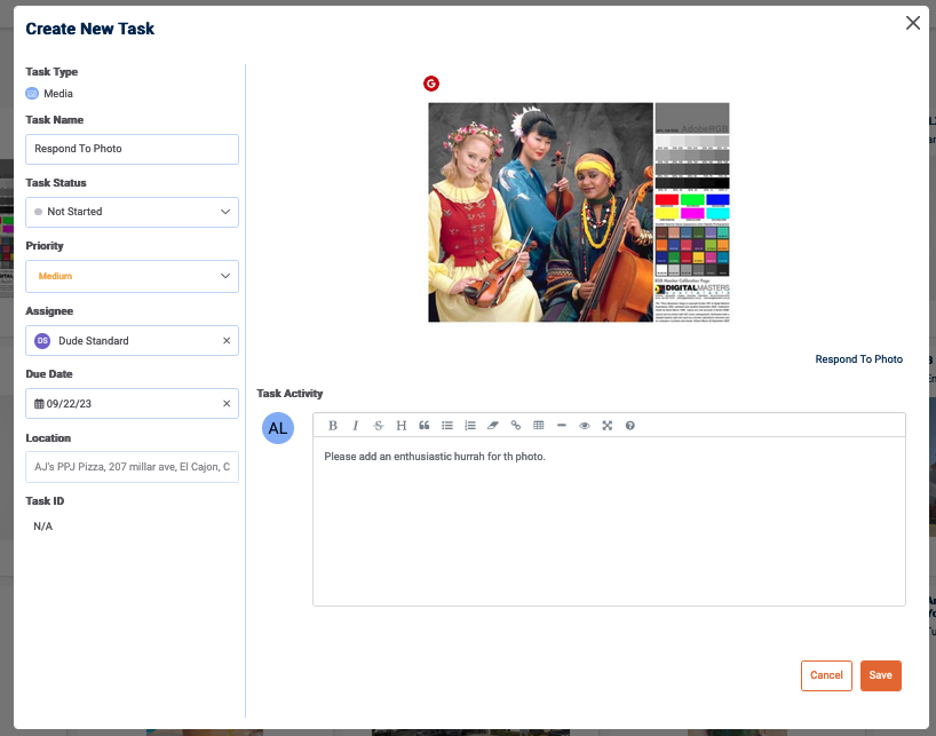The width and height of the screenshot is (936, 736).
Task: Open the editor help guide icon
Action: point(630,425)
